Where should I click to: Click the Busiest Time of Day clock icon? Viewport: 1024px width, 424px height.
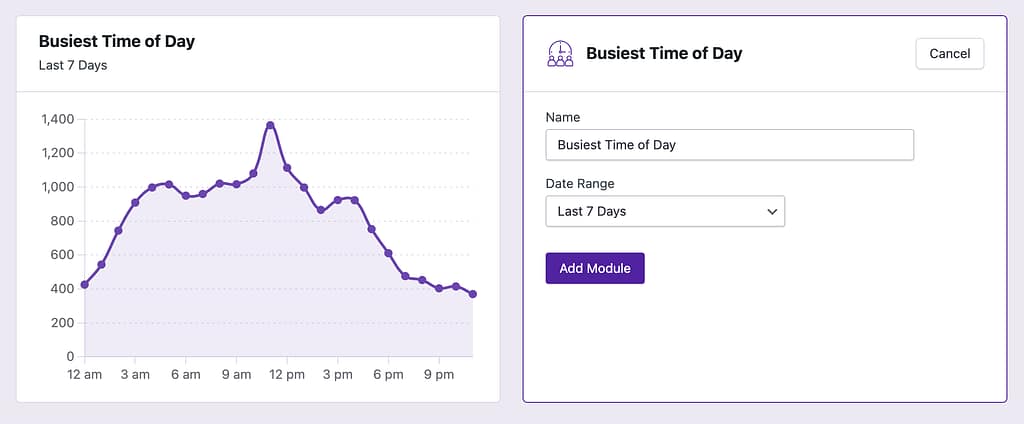(x=561, y=54)
